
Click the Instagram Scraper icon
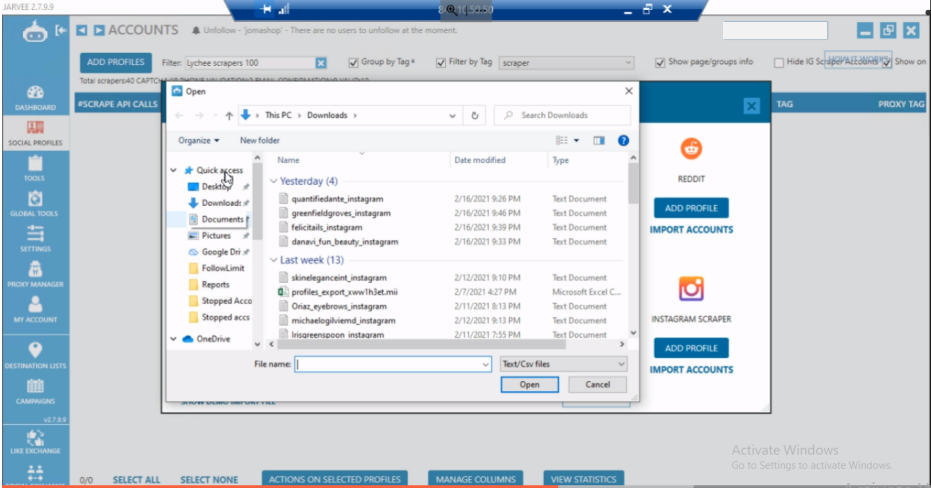(x=691, y=289)
